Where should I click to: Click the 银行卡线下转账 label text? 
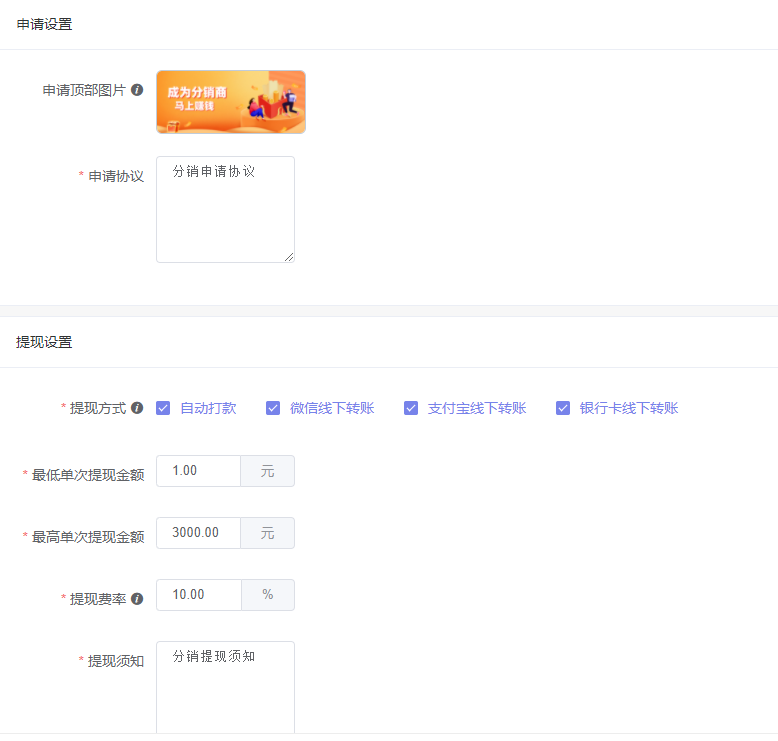click(629, 408)
